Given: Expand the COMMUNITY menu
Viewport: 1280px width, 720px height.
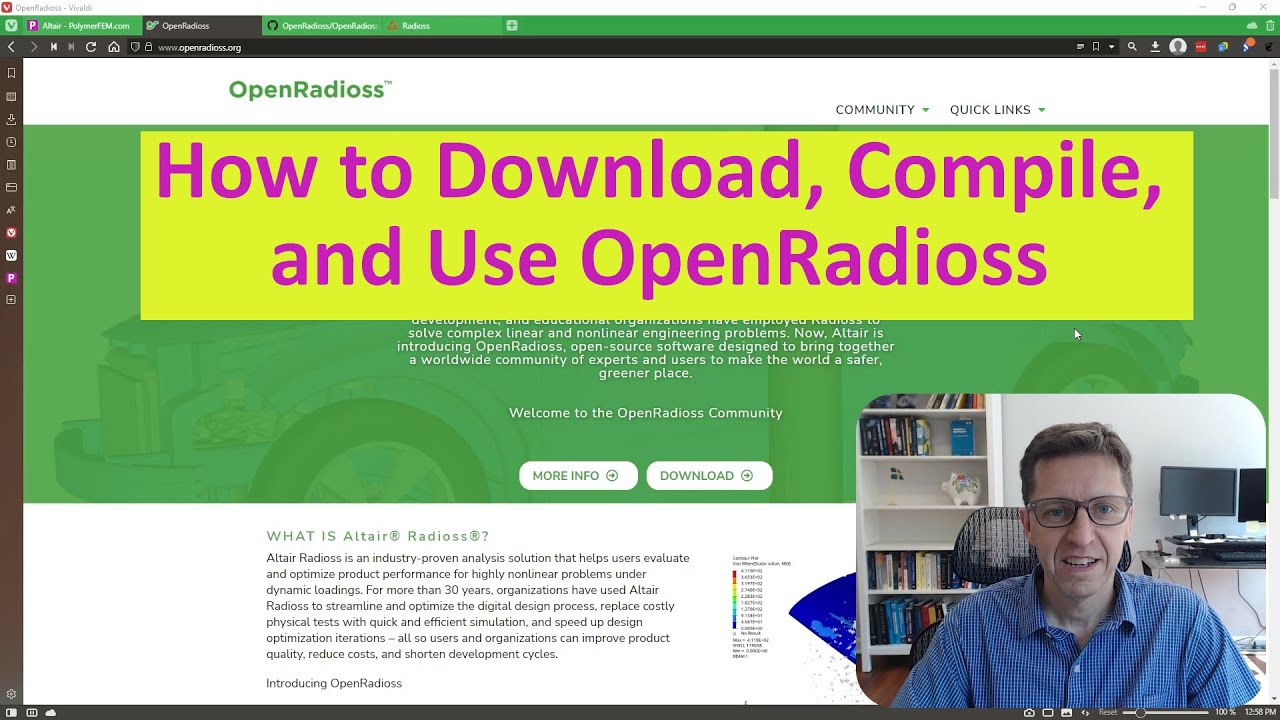Looking at the screenshot, I should click(x=882, y=110).
